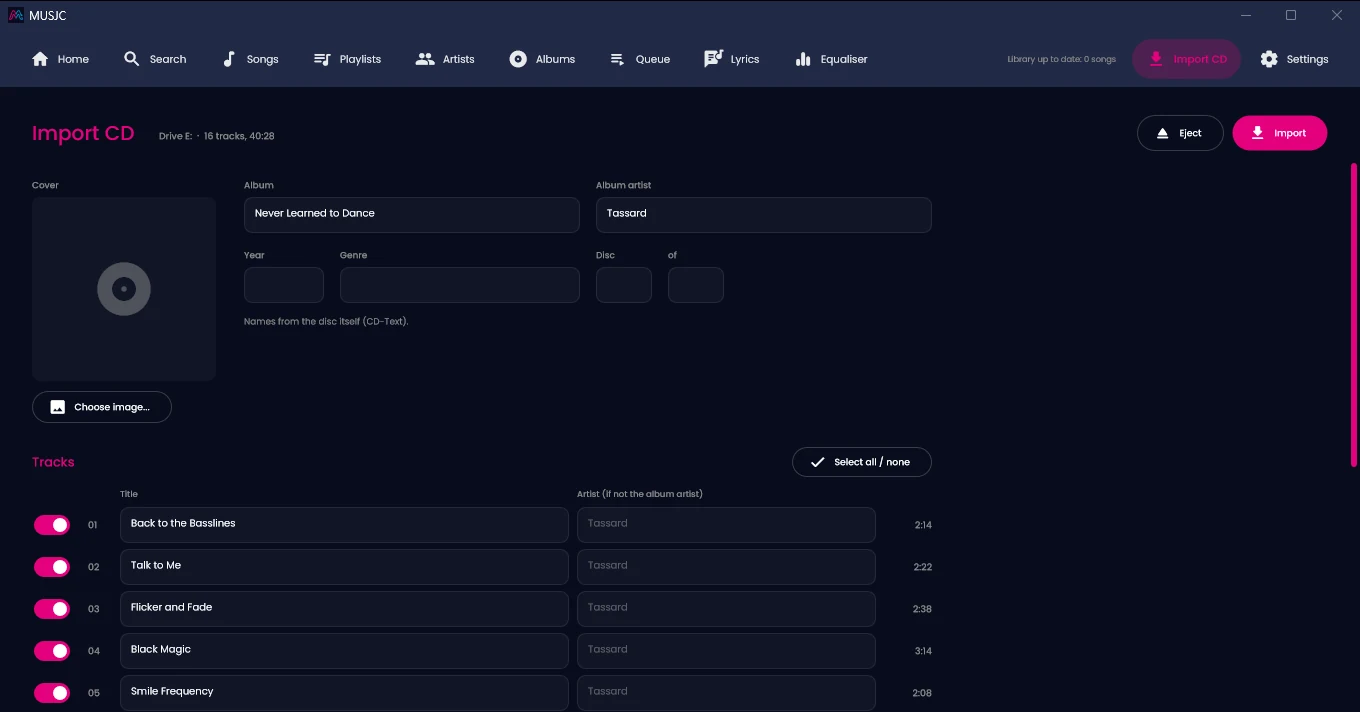Click the 'Library up to date: 0 songs' status

[1061, 60]
